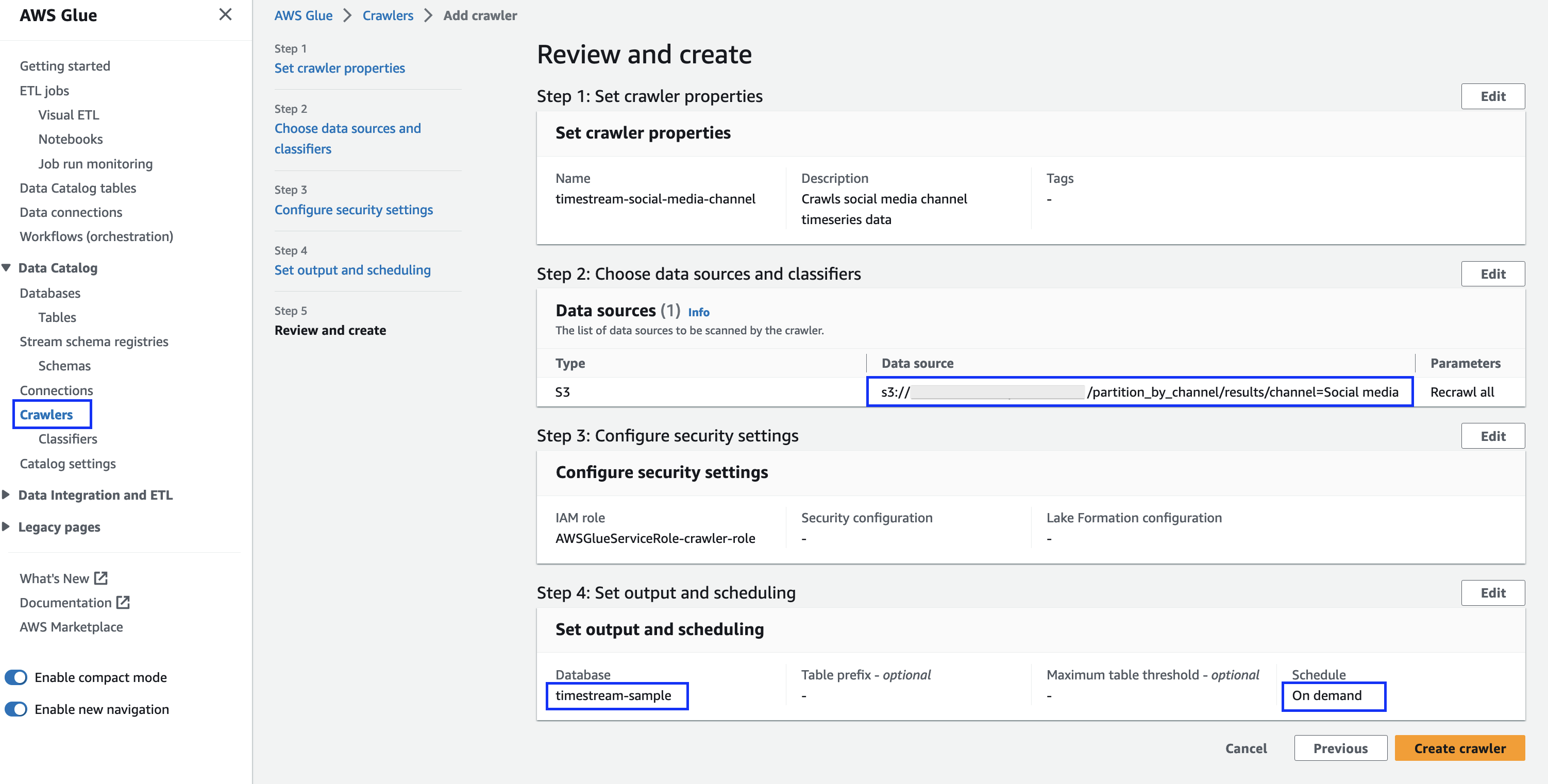Go back with the Previous button
The height and width of the screenshot is (784, 1548).
pyautogui.click(x=1340, y=748)
